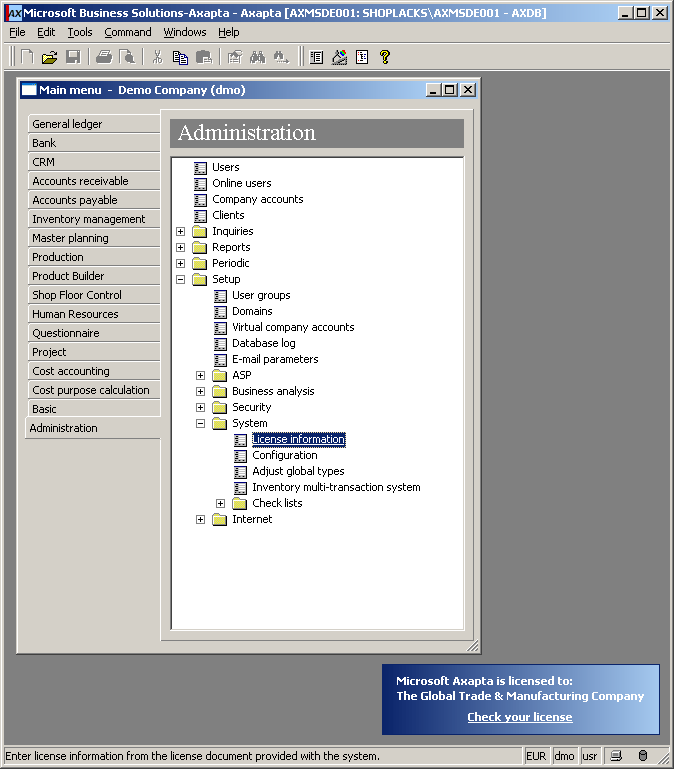Select Virtual company accounts item
This screenshot has width=674, height=769.
pyautogui.click(x=293, y=328)
